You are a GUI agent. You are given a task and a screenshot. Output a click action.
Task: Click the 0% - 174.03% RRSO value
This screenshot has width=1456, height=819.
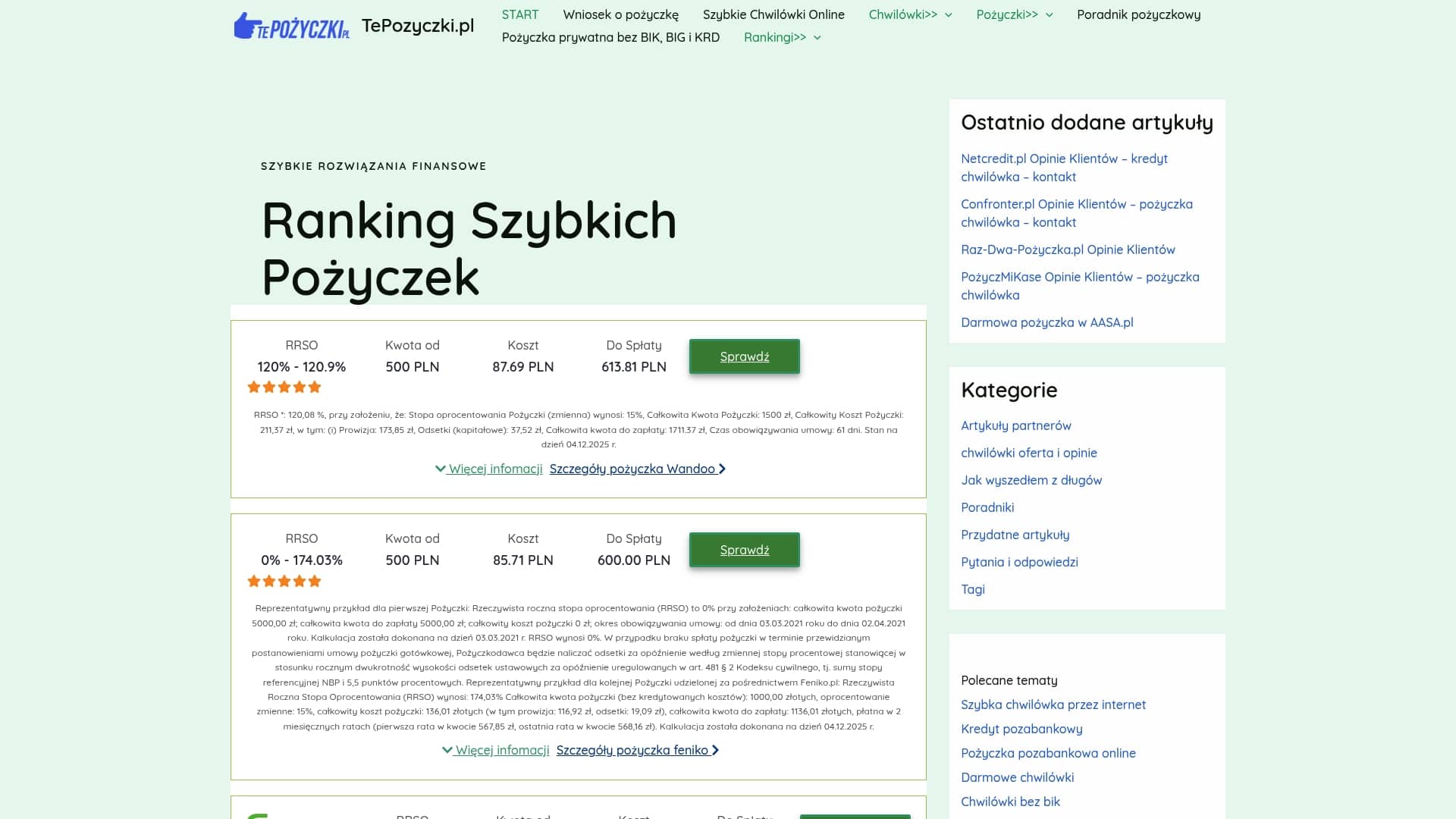click(301, 560)
